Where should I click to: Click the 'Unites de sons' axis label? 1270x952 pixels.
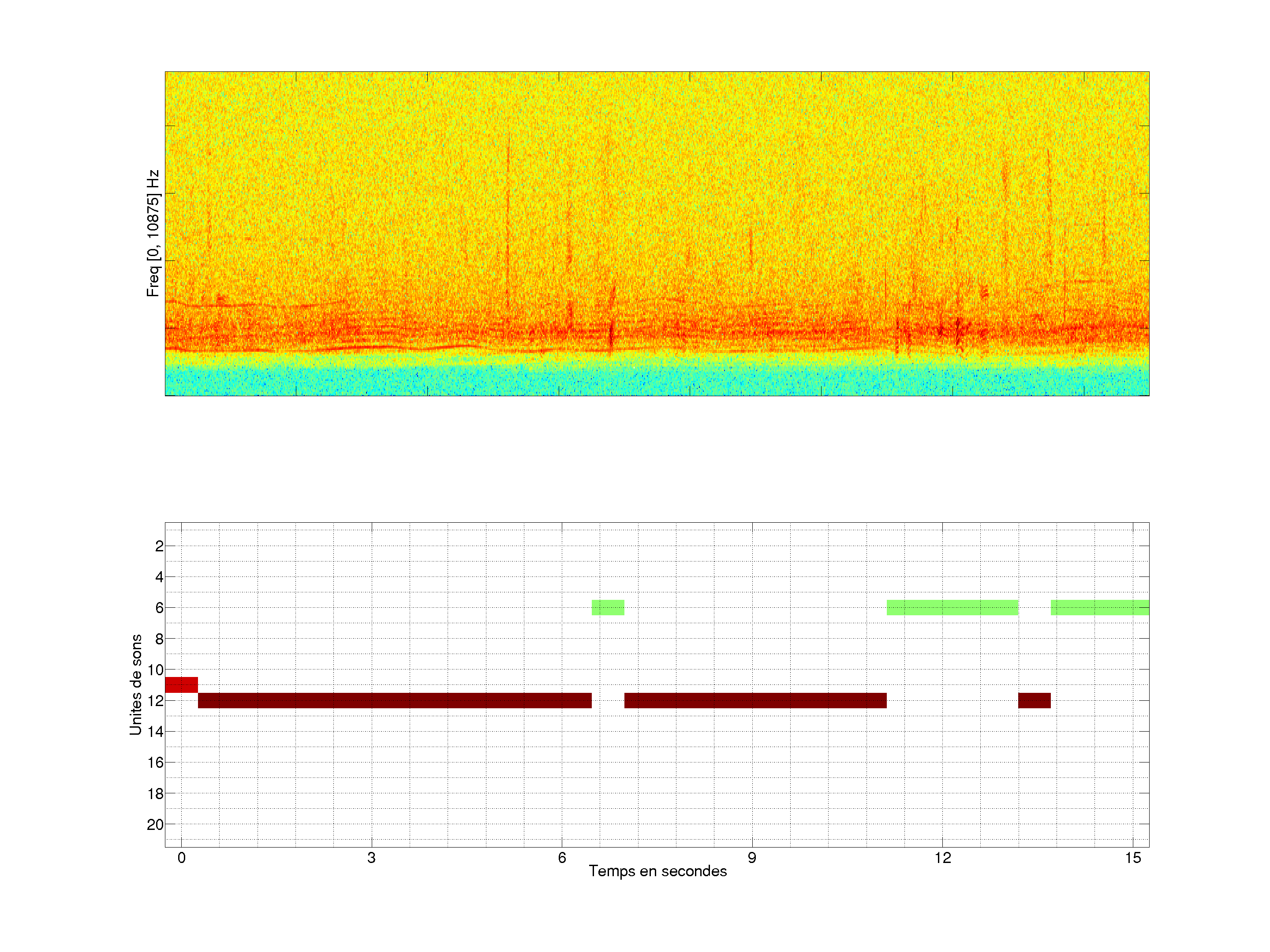[x=135, y=684]
